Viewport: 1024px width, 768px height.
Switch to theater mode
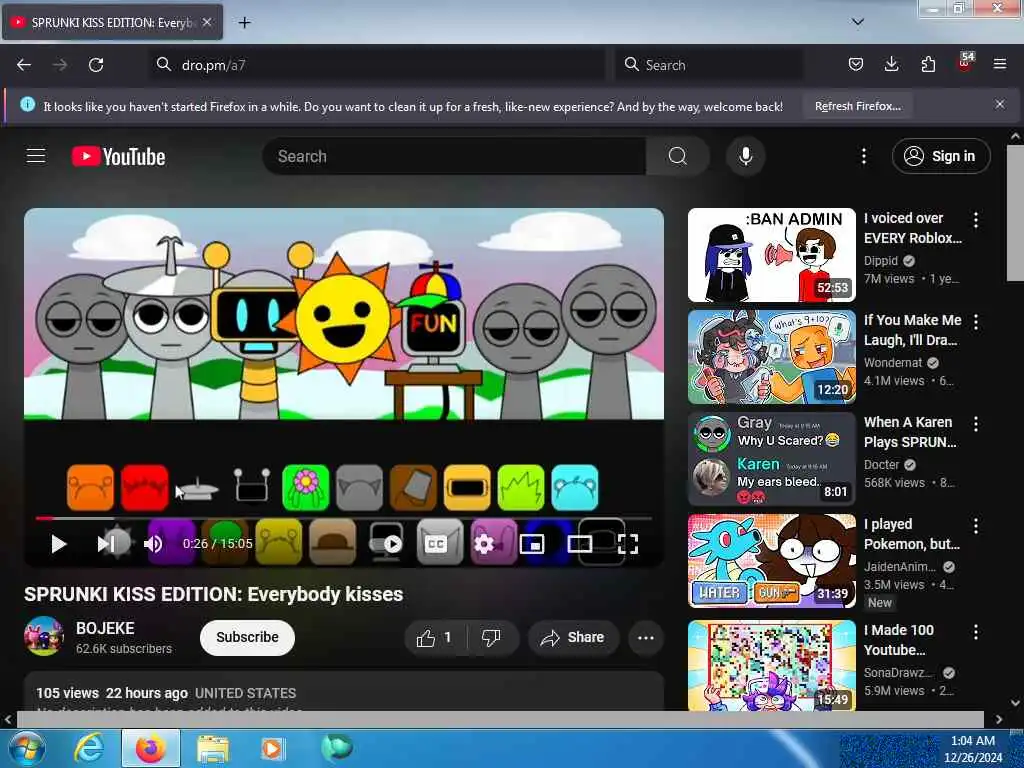[x=580, y=543]
